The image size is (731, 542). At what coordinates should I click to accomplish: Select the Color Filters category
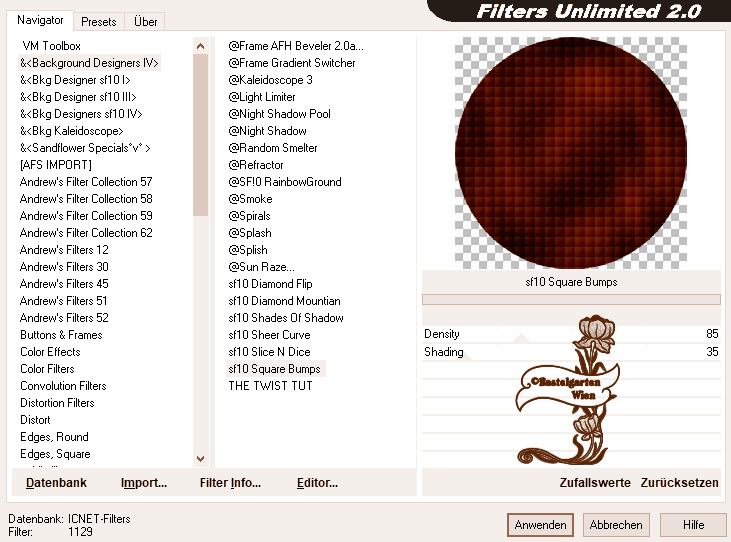tap(47, 369)
